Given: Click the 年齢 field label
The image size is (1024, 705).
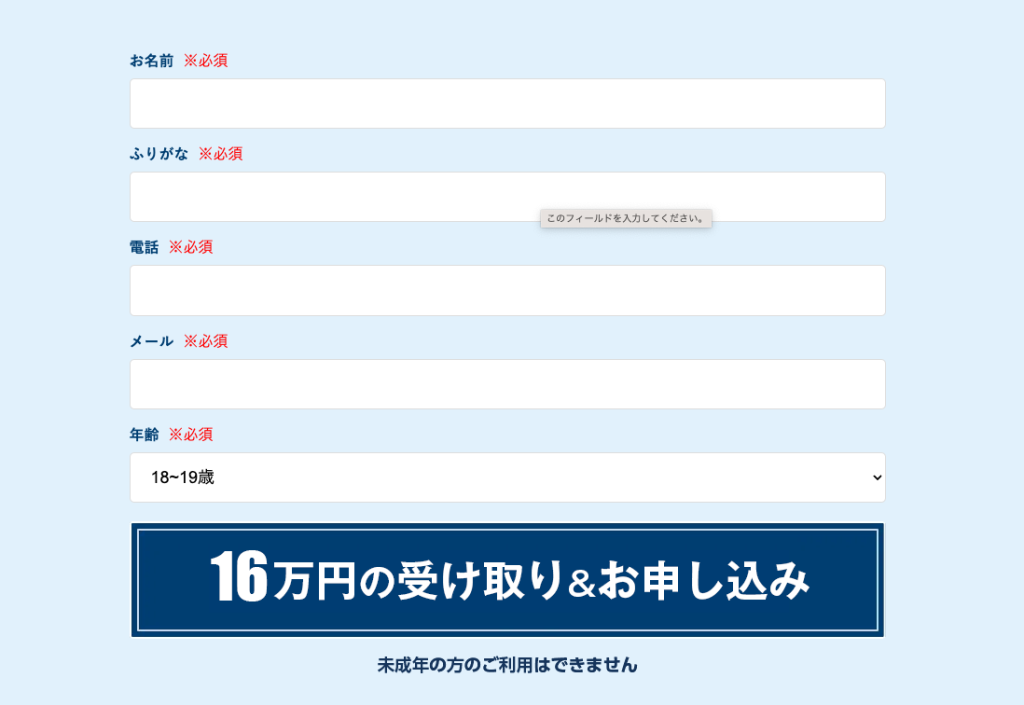Looking at the screenshot, I should [144, 435].
